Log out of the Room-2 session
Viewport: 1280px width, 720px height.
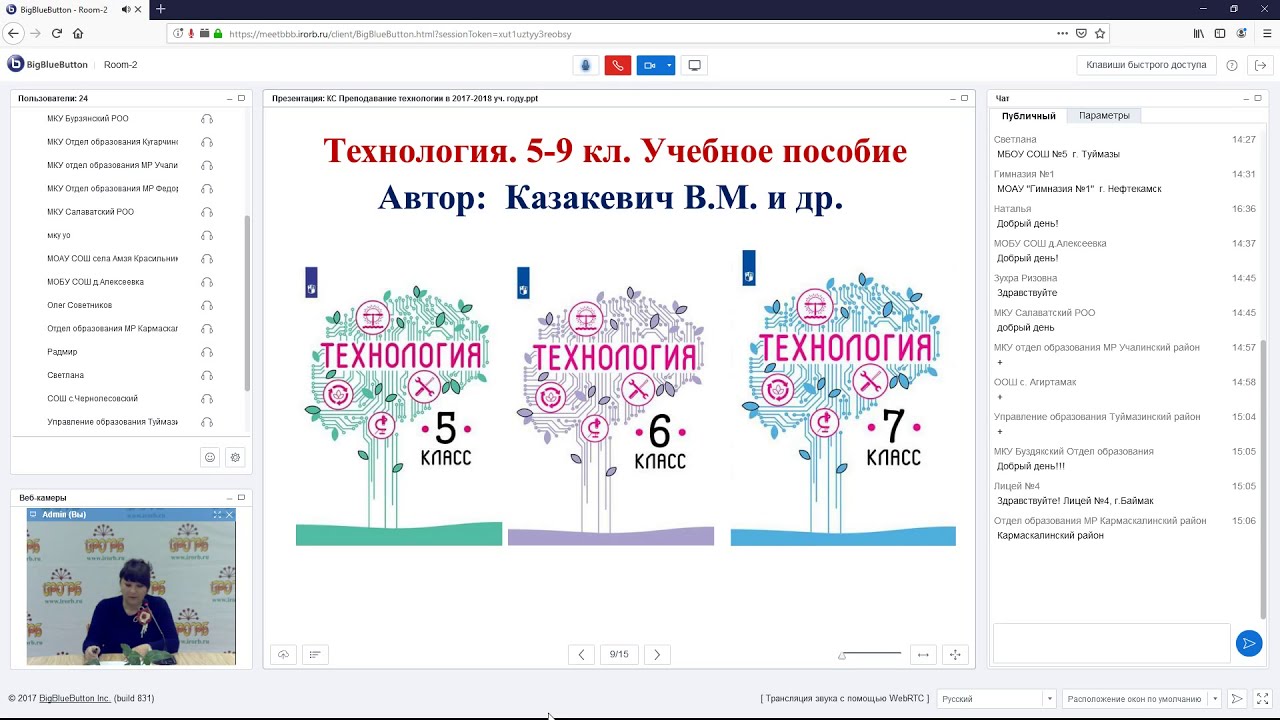point(1260,65)
